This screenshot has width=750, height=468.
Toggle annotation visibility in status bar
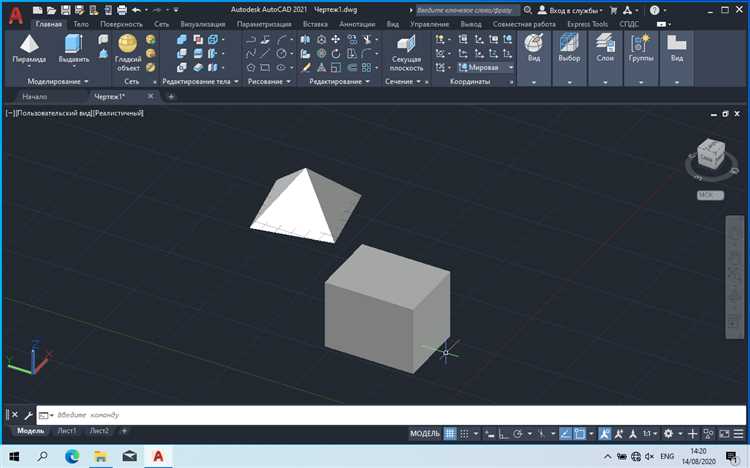(605, 434)
